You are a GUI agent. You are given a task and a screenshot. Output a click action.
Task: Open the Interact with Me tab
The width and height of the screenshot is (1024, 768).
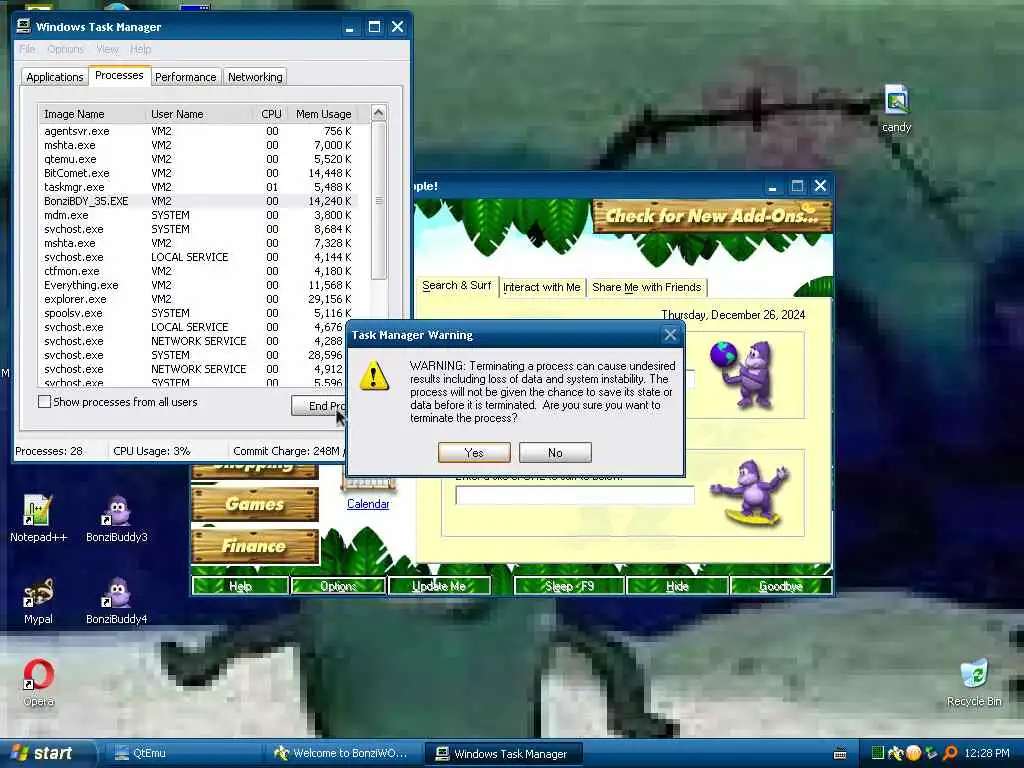(x=541, y=287)
